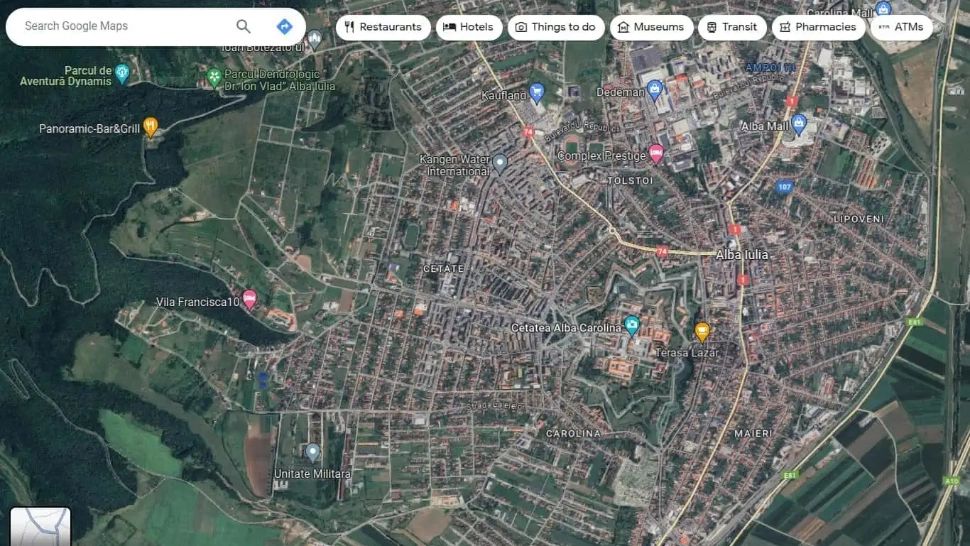970x546 pixels.
Task: Select the Dedeman store pin
Action: [x=655, y=90]
